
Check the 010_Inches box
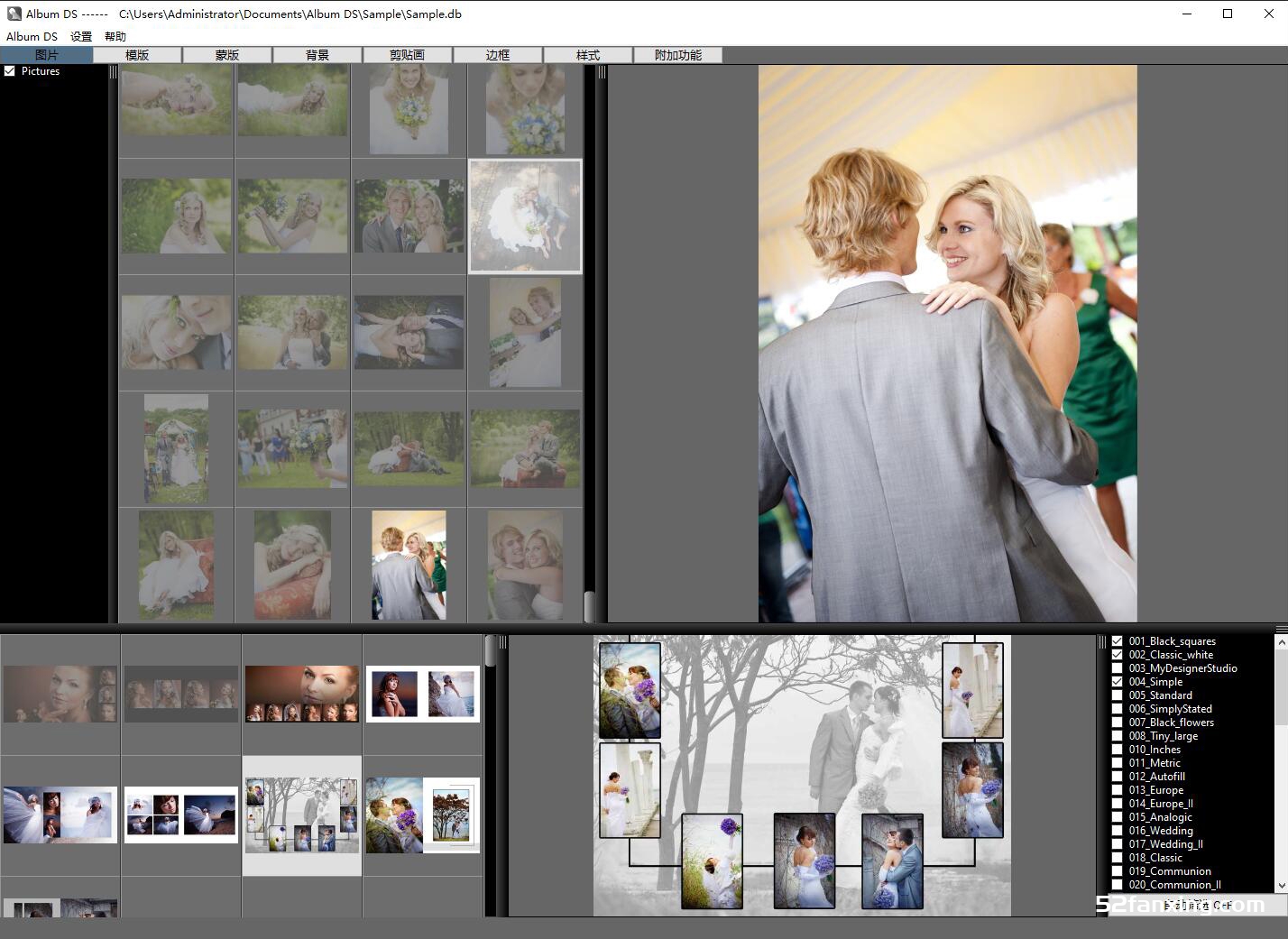tap(1118, 750)
